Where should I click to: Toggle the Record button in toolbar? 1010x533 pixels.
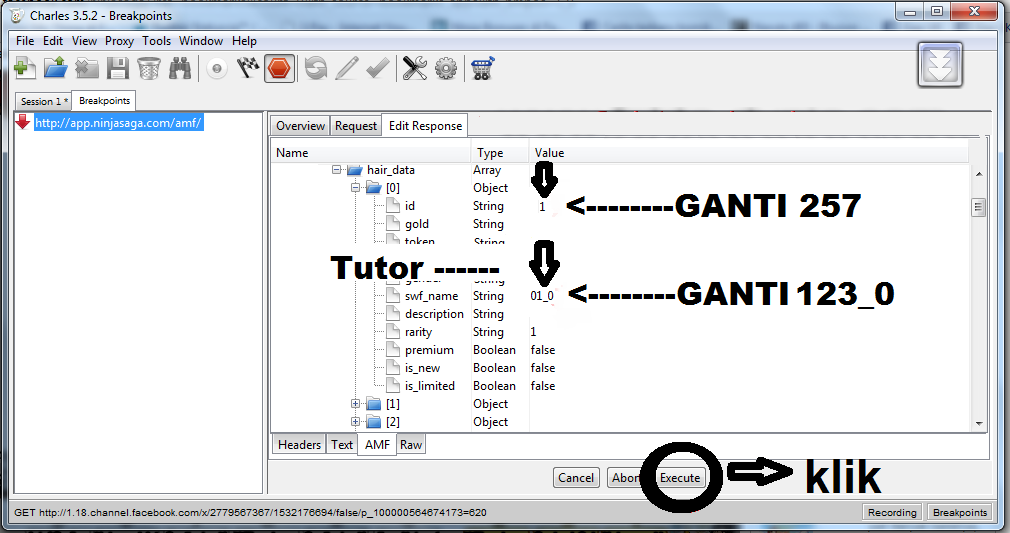[x=217, y=68]
